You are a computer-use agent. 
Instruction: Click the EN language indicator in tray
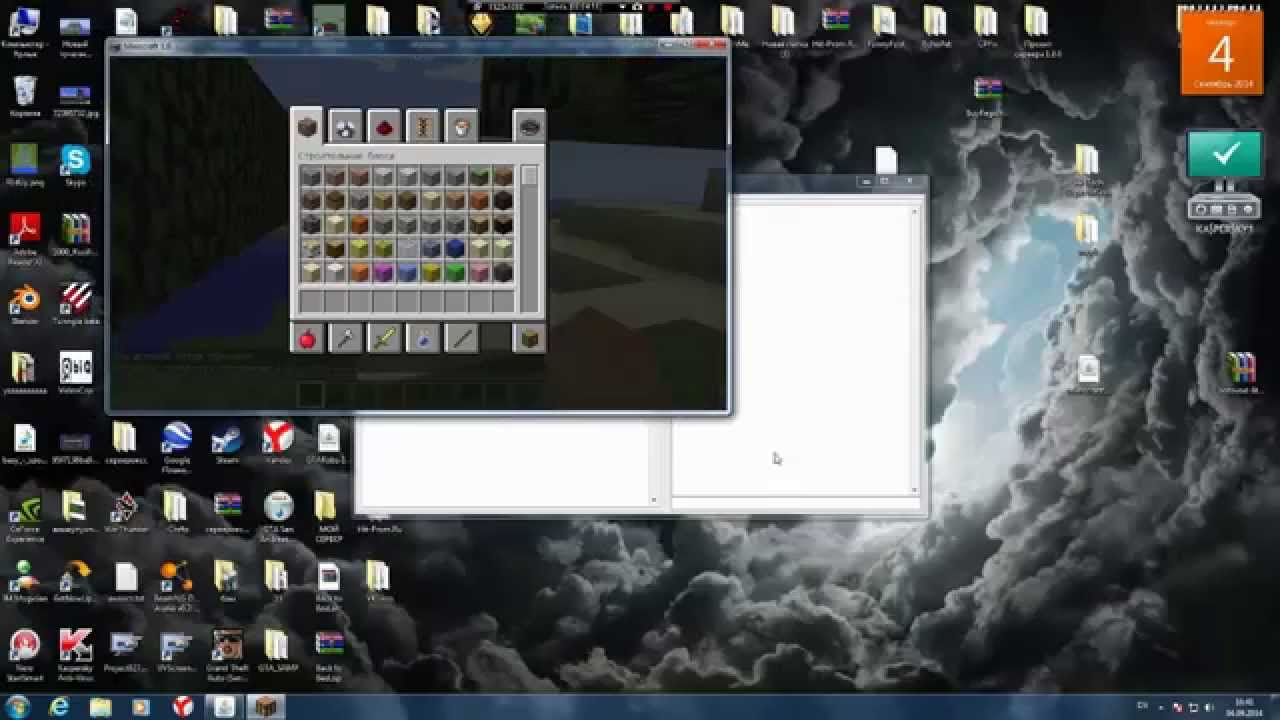click(x=1143, y=707)
